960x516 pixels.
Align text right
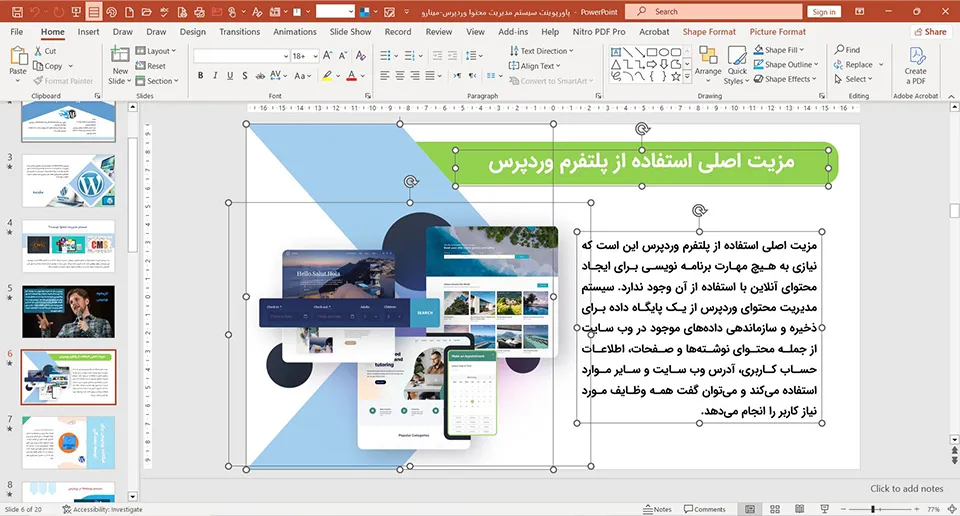point(415,76)
